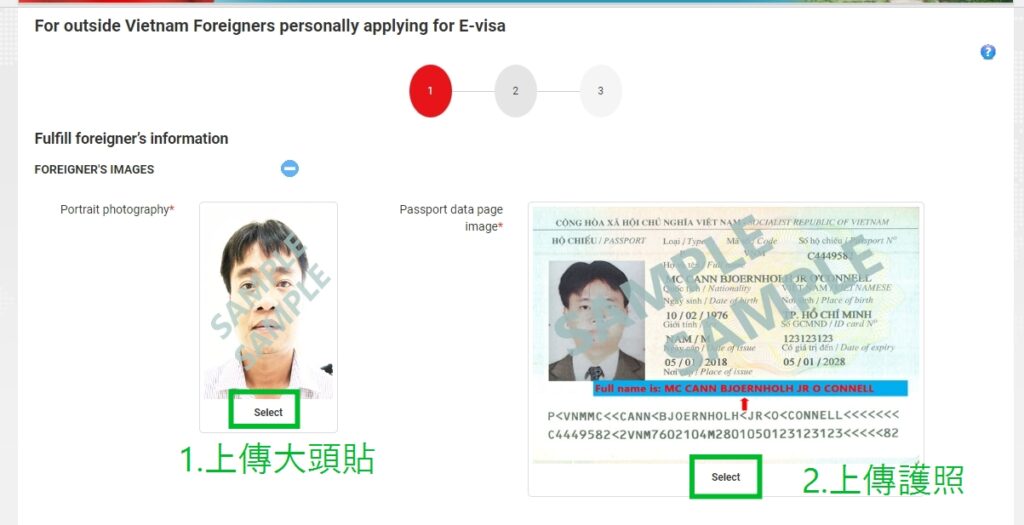Click the small photo inside the passport sample
Screen dimensions: 1024x525
click(597, 321)
